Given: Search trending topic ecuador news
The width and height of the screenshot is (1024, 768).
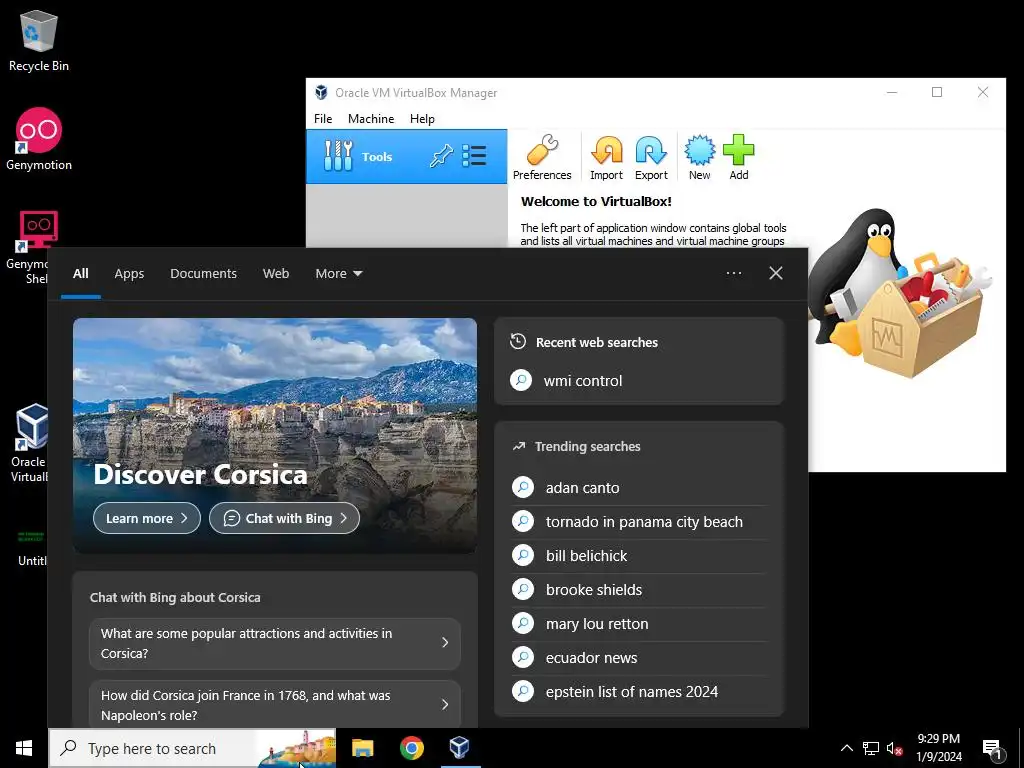Looking at the screenshot, I should click(x=639, y=658).
